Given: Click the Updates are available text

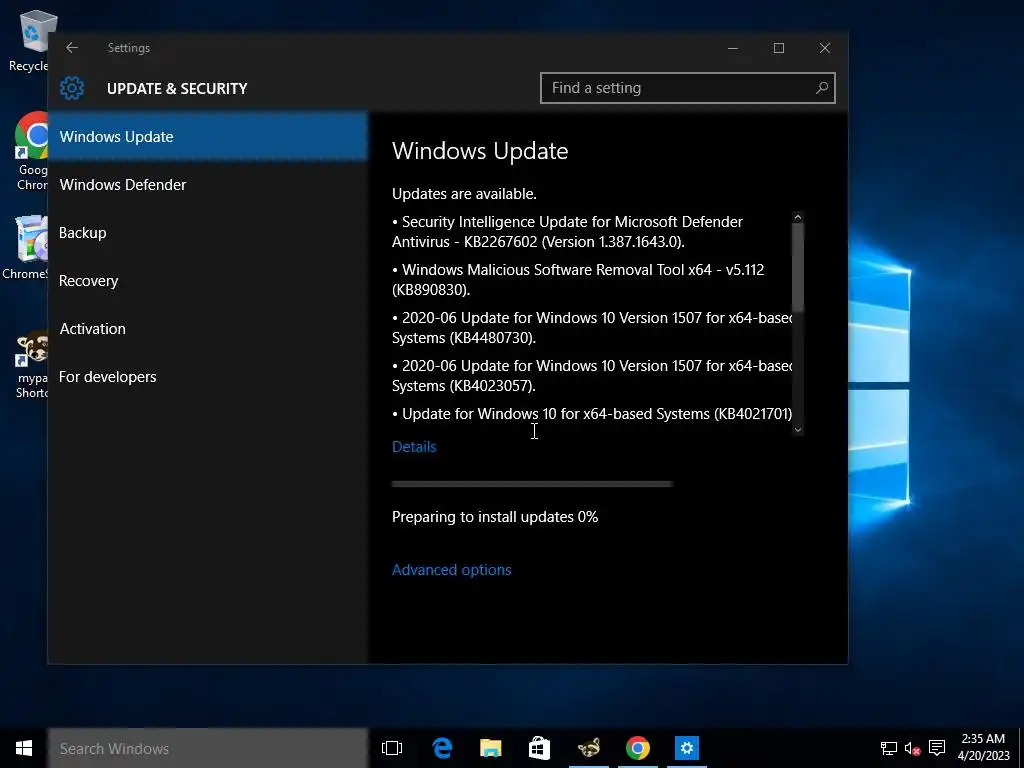Looking at the screenshot, I should 464,194.
